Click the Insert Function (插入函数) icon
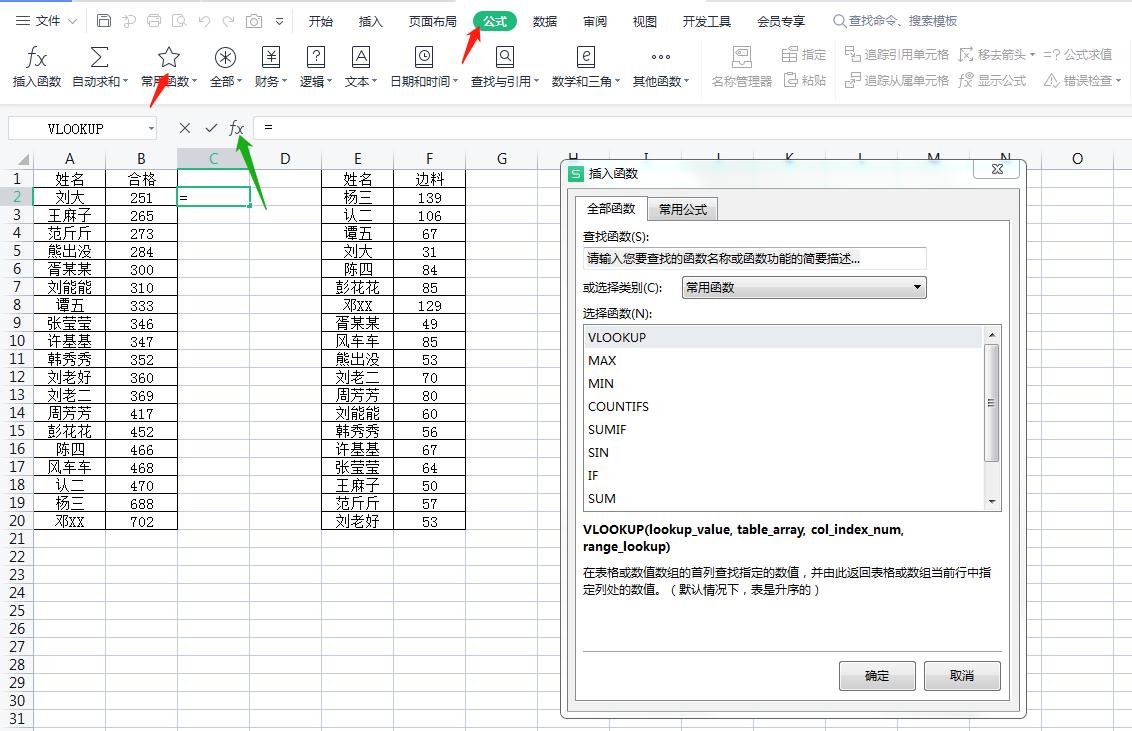Viewport: 1132px width, 731px height. (x=37, y=68)
